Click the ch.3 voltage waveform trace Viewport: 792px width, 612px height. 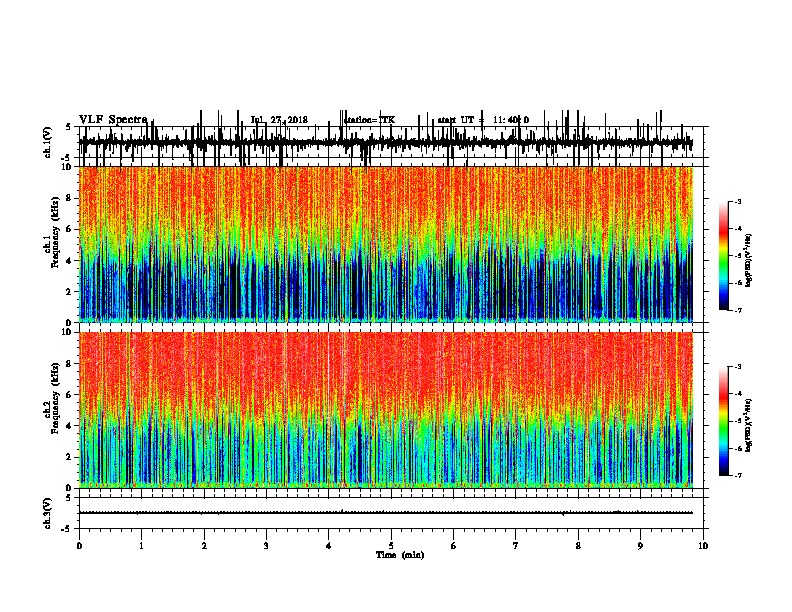(386, 513)
